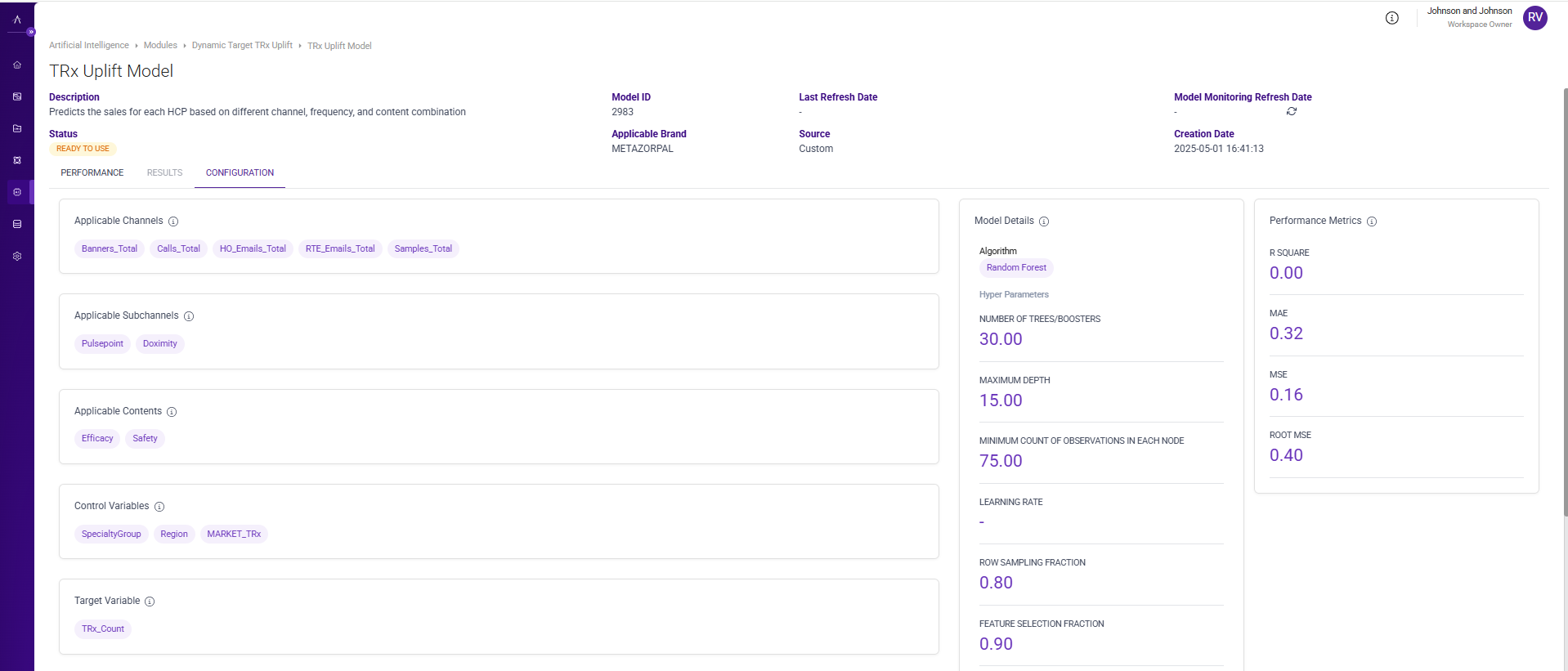Expand the sidebar with the double-arrow button
This screenshot has height=671, width=1568.
pos(31,32)
